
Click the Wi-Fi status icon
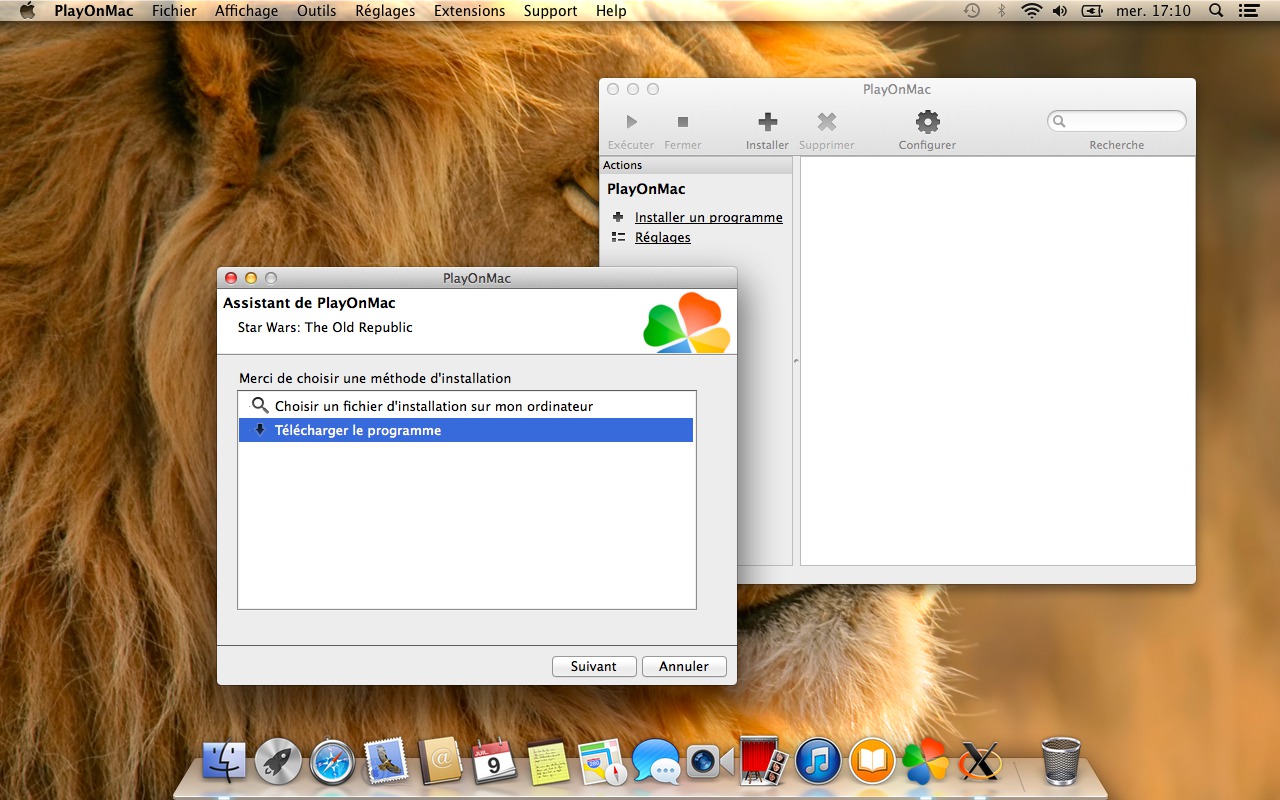click(1031, 11)
